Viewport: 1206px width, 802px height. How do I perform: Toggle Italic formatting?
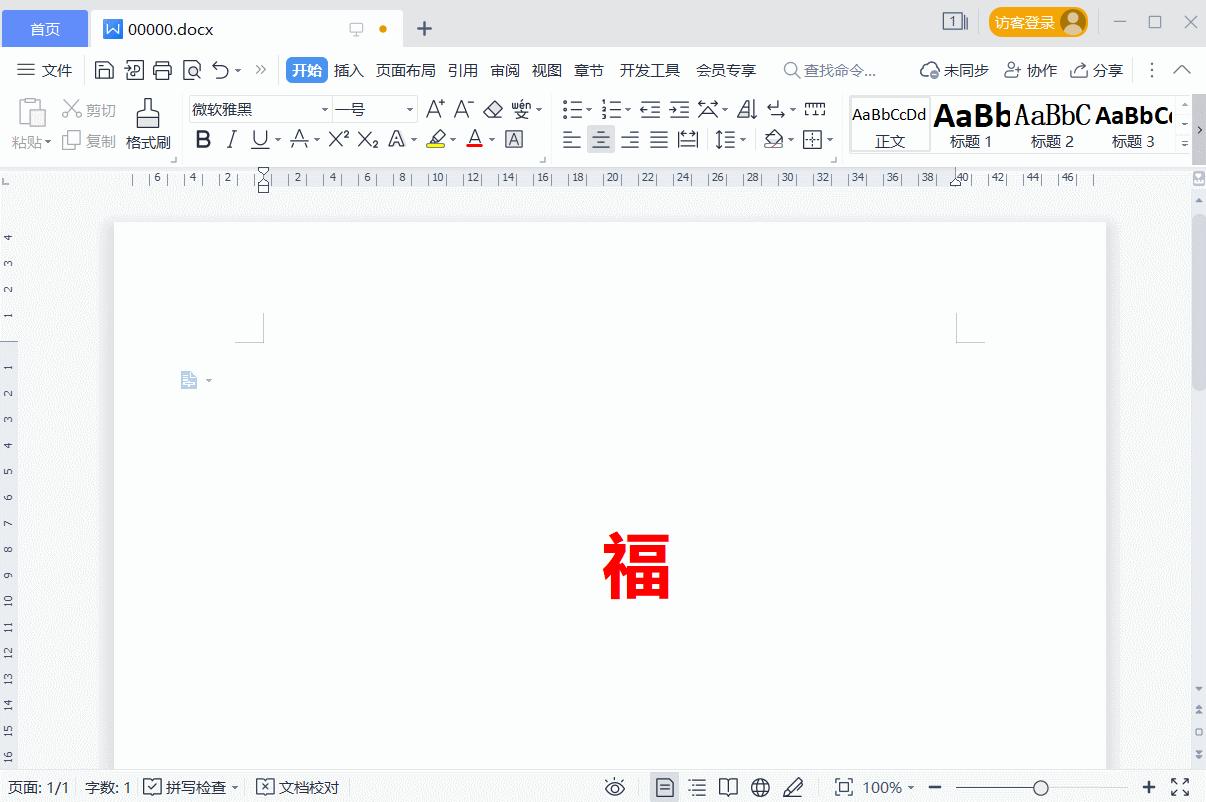232,139
